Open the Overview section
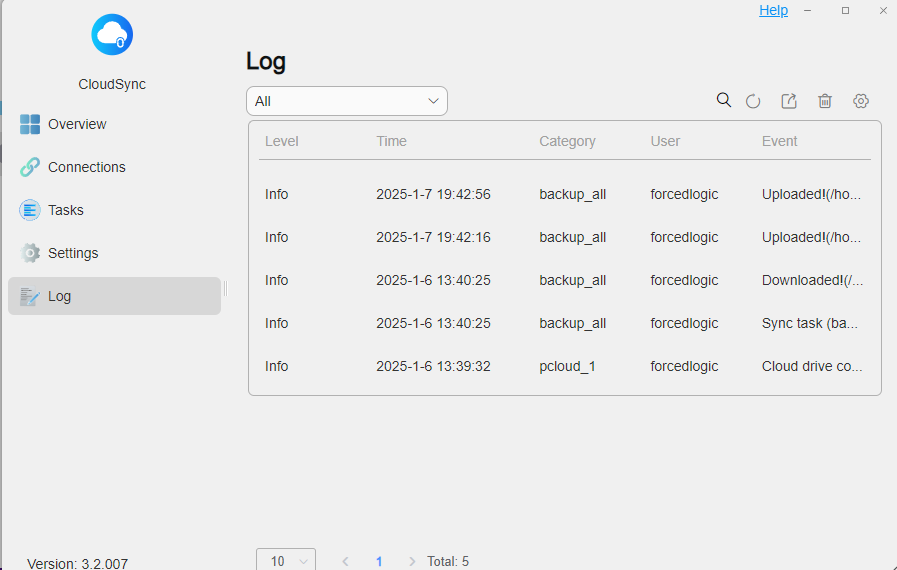 [x=114, y=124]
